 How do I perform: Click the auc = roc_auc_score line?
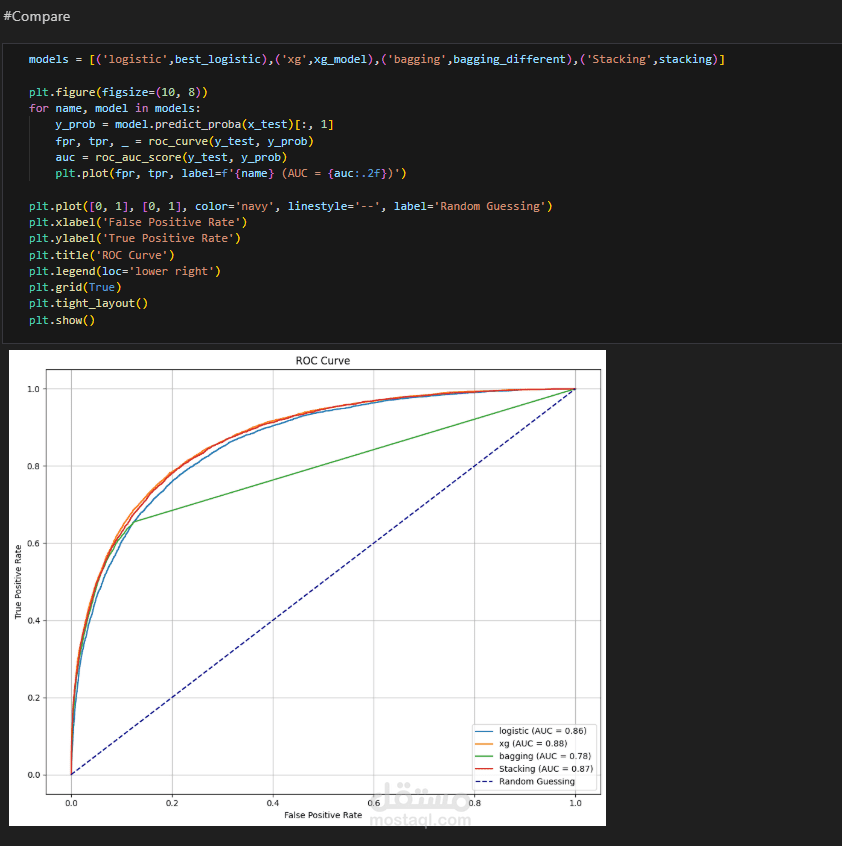171,158
